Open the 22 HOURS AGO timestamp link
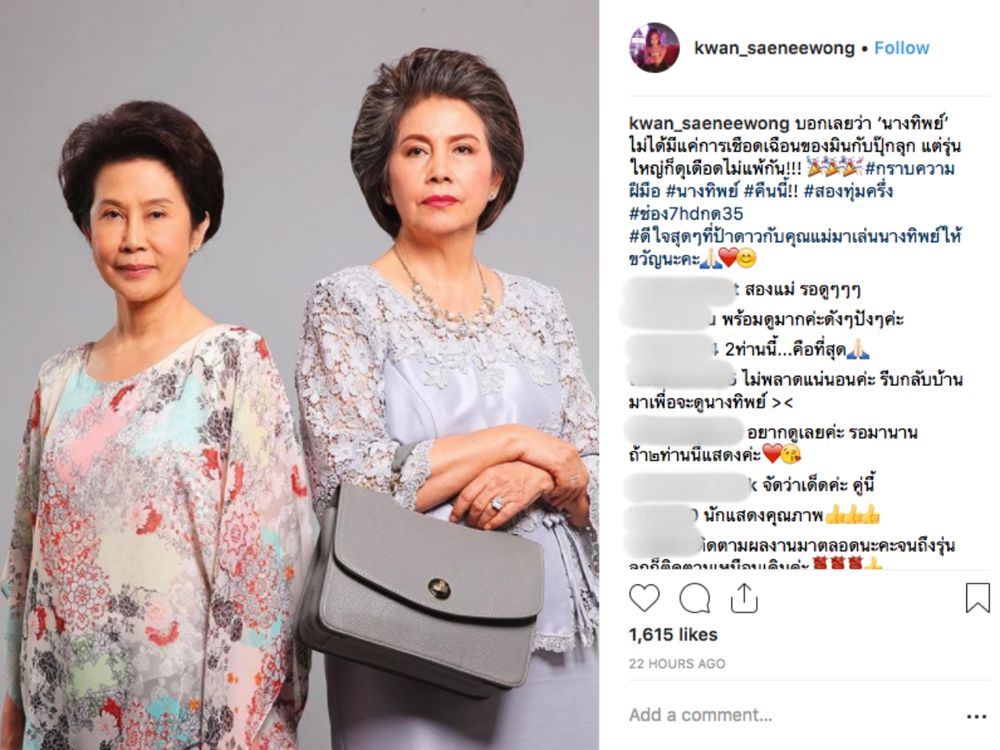 point(677,663)
